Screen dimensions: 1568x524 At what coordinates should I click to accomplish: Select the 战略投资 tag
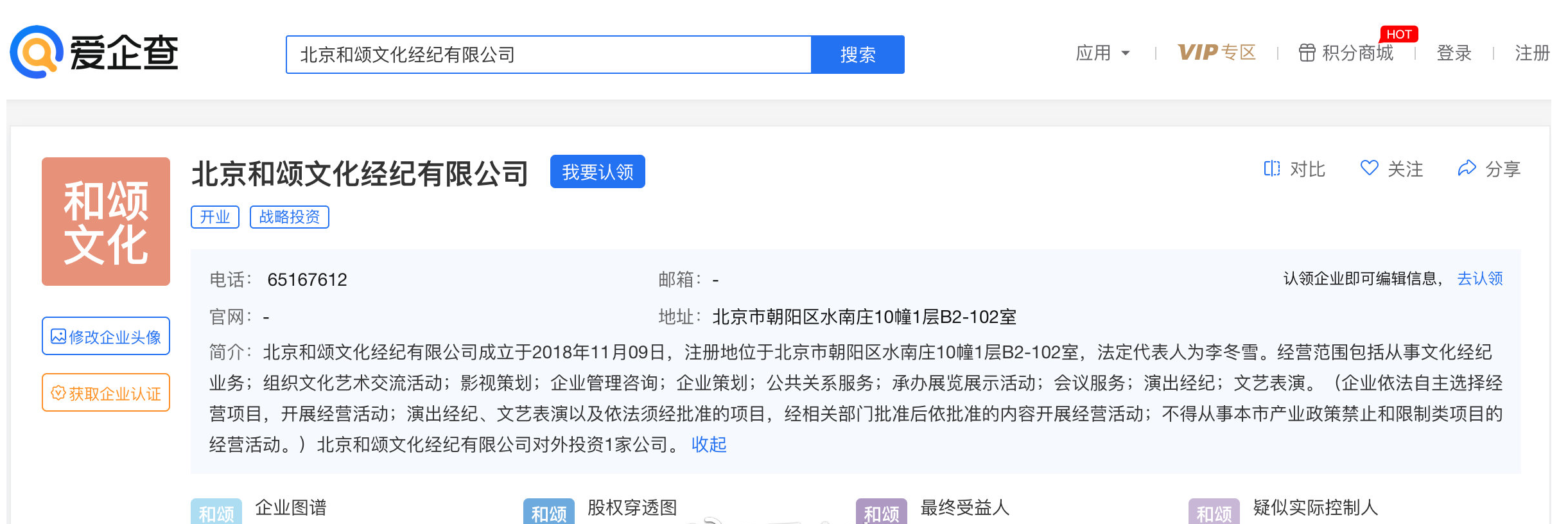pos(290,217)
